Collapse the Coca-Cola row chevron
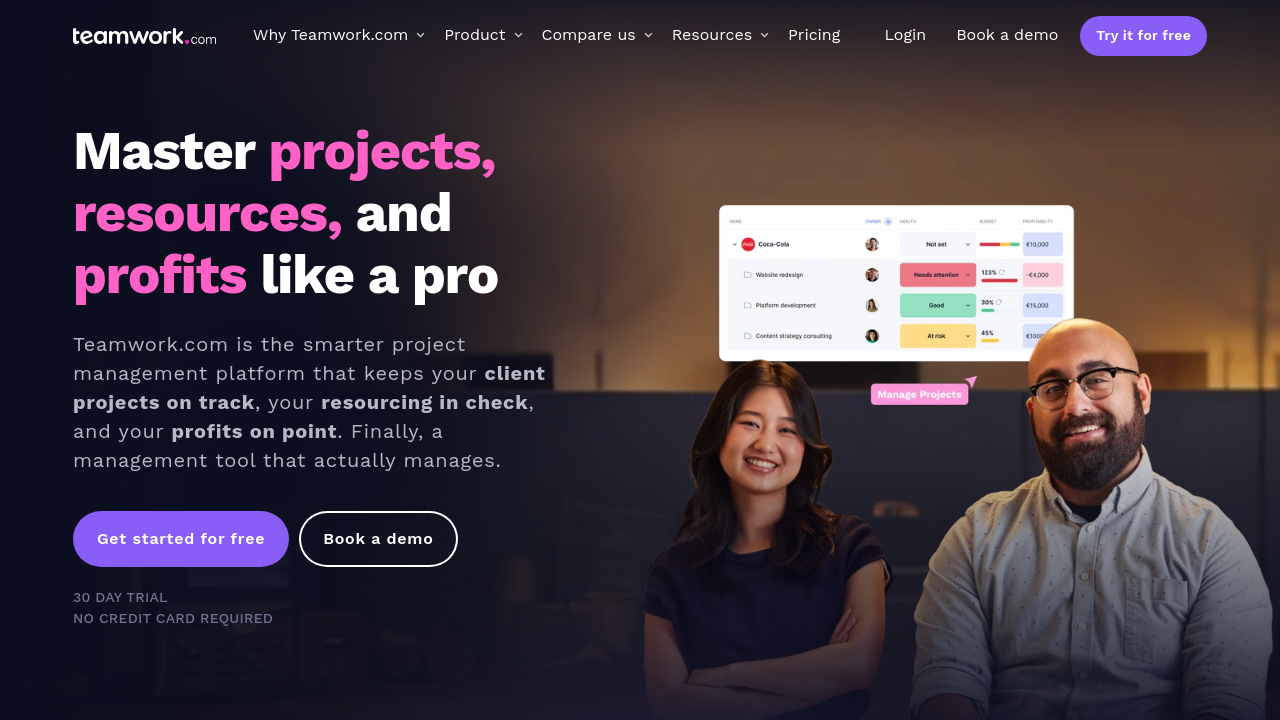 [734, 244]
